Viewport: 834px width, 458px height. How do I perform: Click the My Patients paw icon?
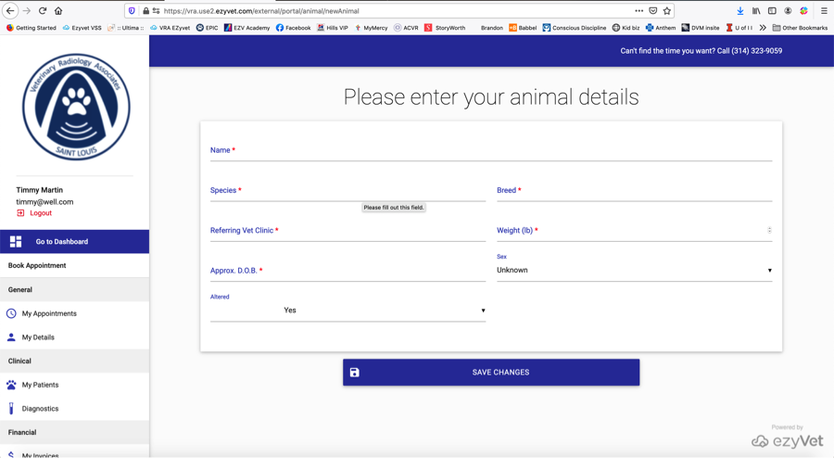(x=11, y=385)
